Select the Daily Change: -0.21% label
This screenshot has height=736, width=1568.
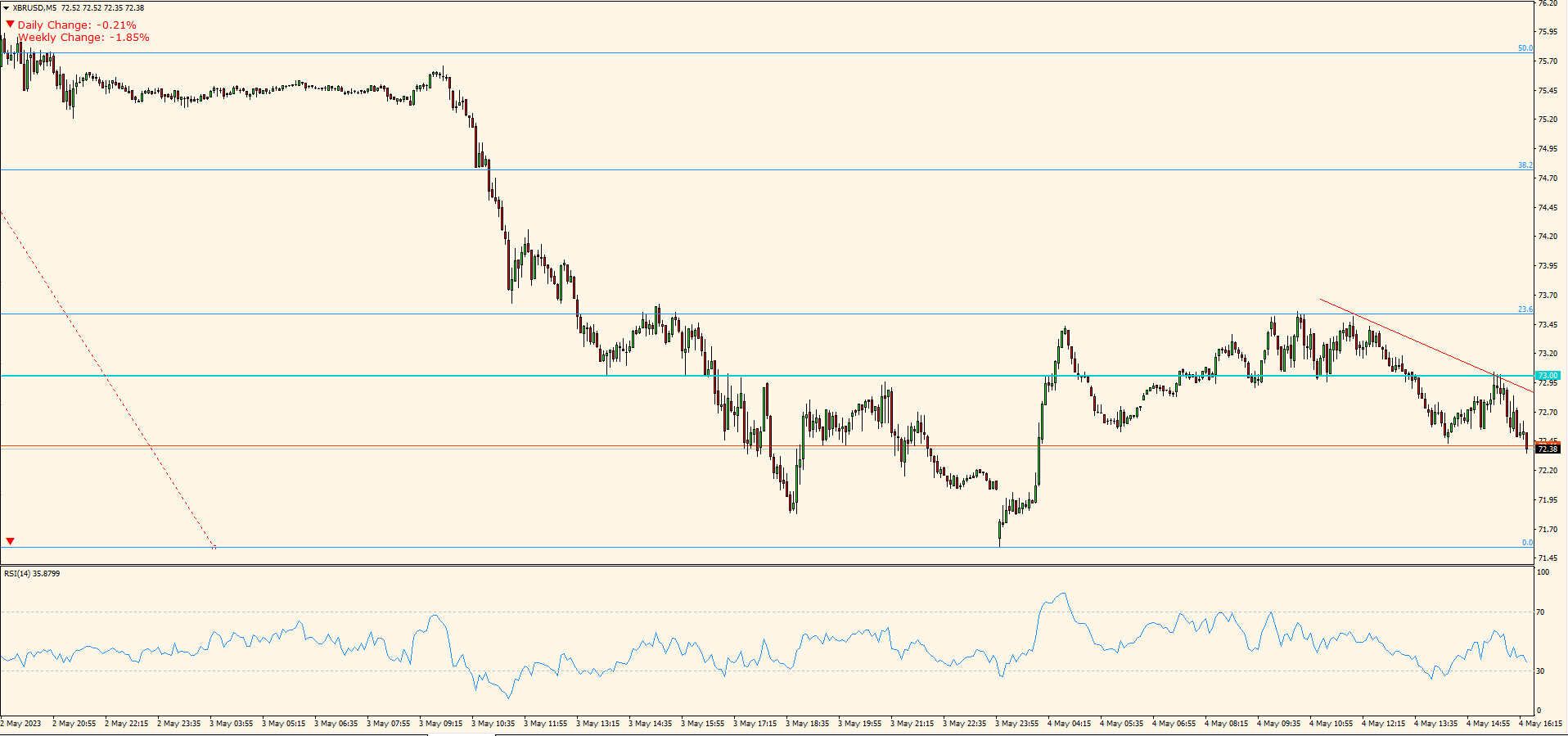[77, 25]
